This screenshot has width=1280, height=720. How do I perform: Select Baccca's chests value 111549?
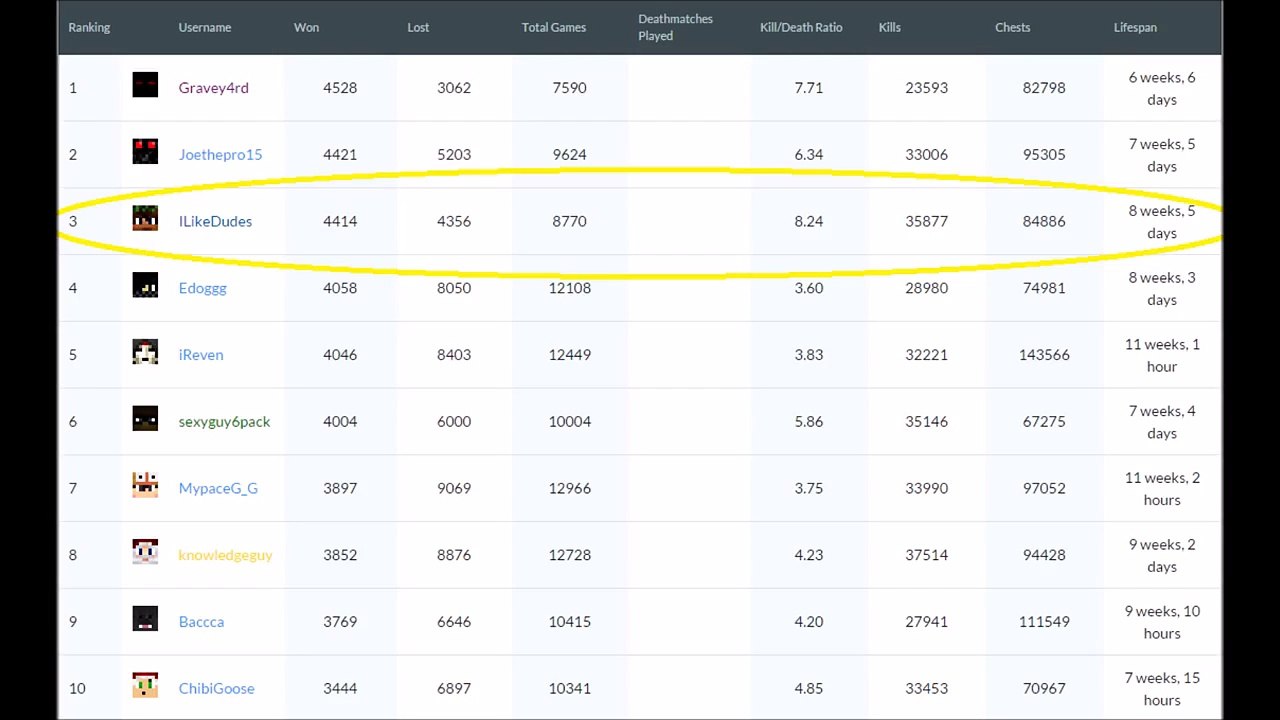1044,622
